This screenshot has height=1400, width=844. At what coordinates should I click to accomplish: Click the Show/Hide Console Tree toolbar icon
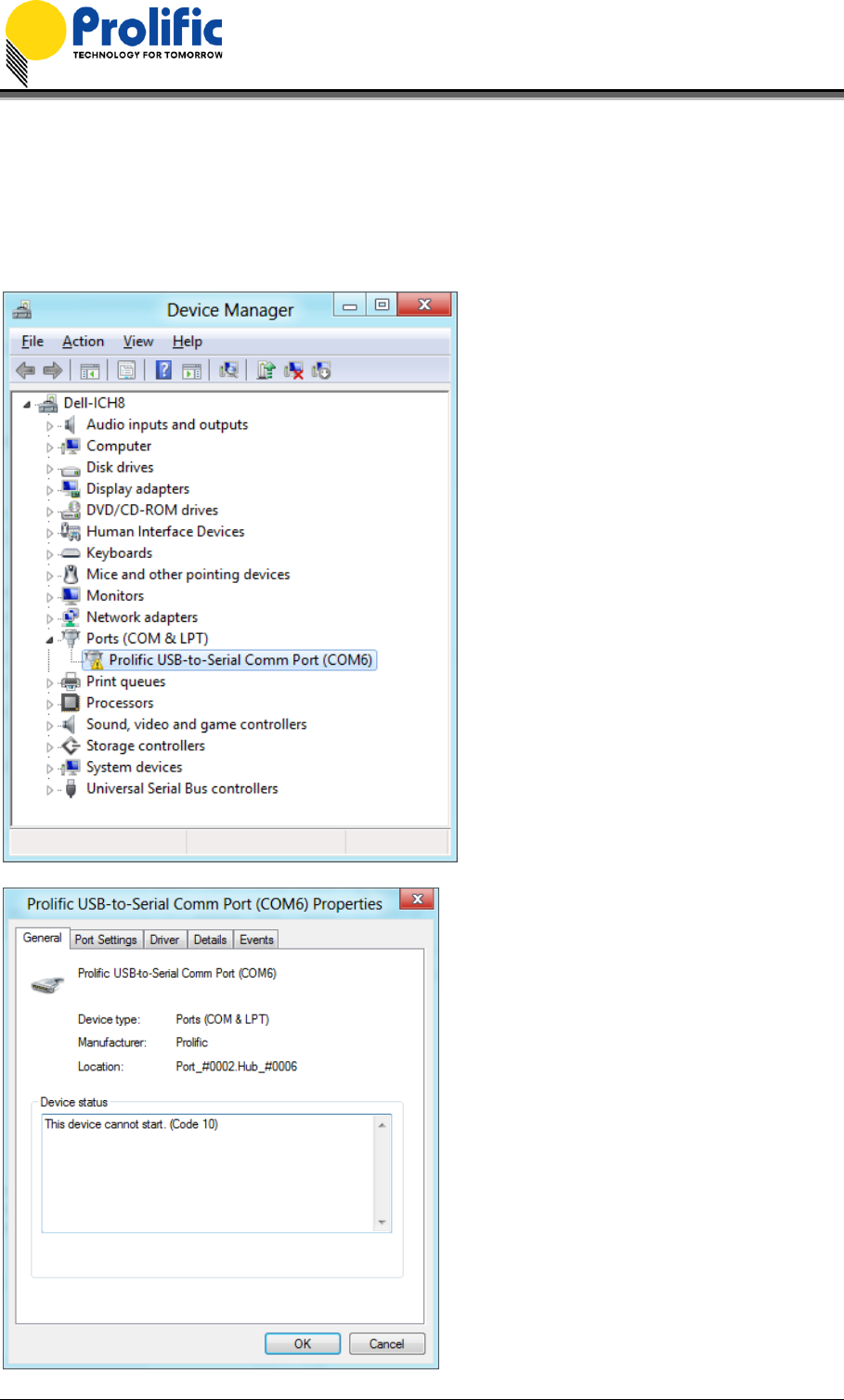tap(90, 371)
